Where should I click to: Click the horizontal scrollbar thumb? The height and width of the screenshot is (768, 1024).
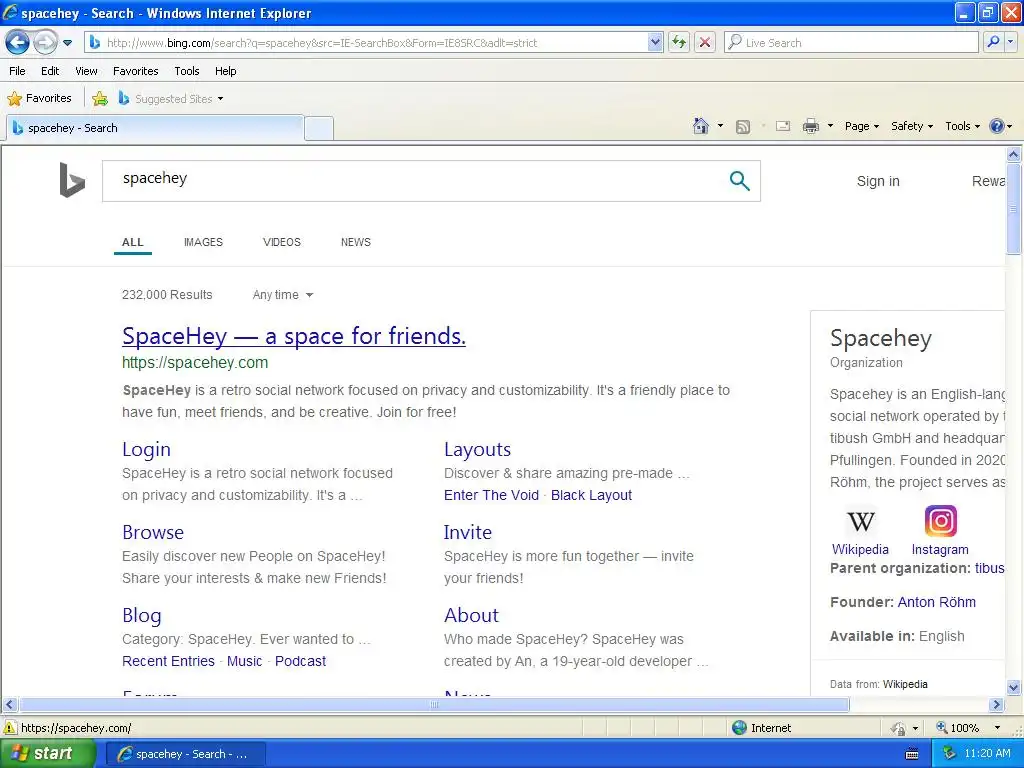point(434,705)
